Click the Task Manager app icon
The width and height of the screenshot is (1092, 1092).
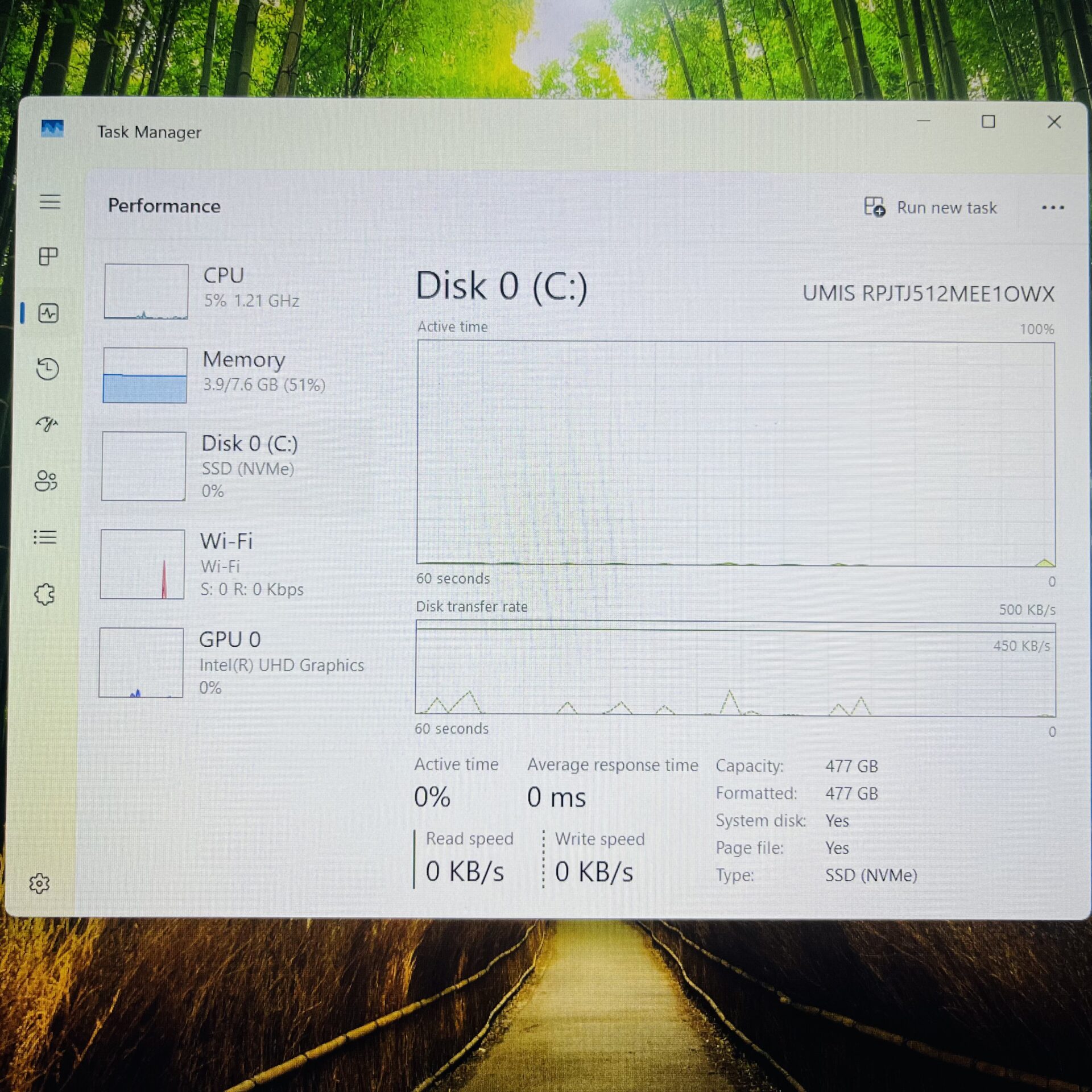pos(52,129)
